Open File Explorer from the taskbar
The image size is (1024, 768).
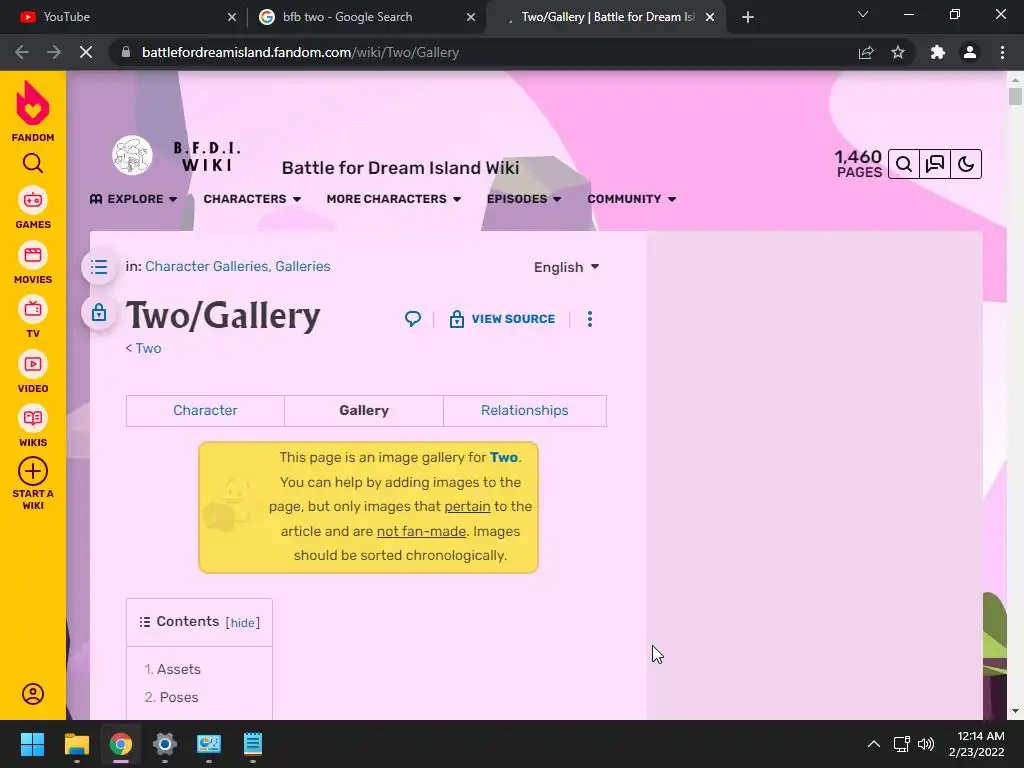[76, 744]
